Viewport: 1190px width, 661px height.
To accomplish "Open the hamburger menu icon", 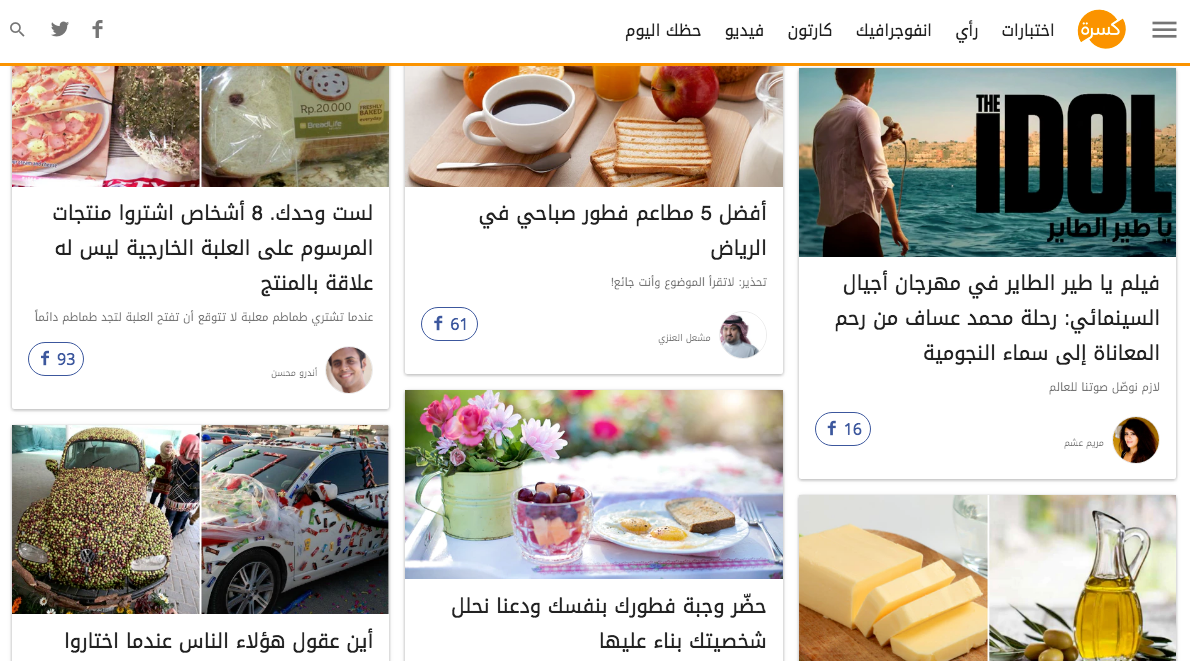I will click(x=1163, y=30).
